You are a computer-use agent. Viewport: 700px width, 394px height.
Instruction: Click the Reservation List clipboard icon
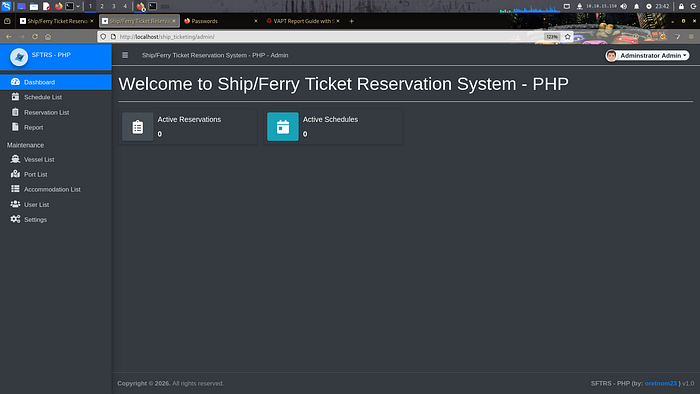pyautogui.click(x=15, y=112)
